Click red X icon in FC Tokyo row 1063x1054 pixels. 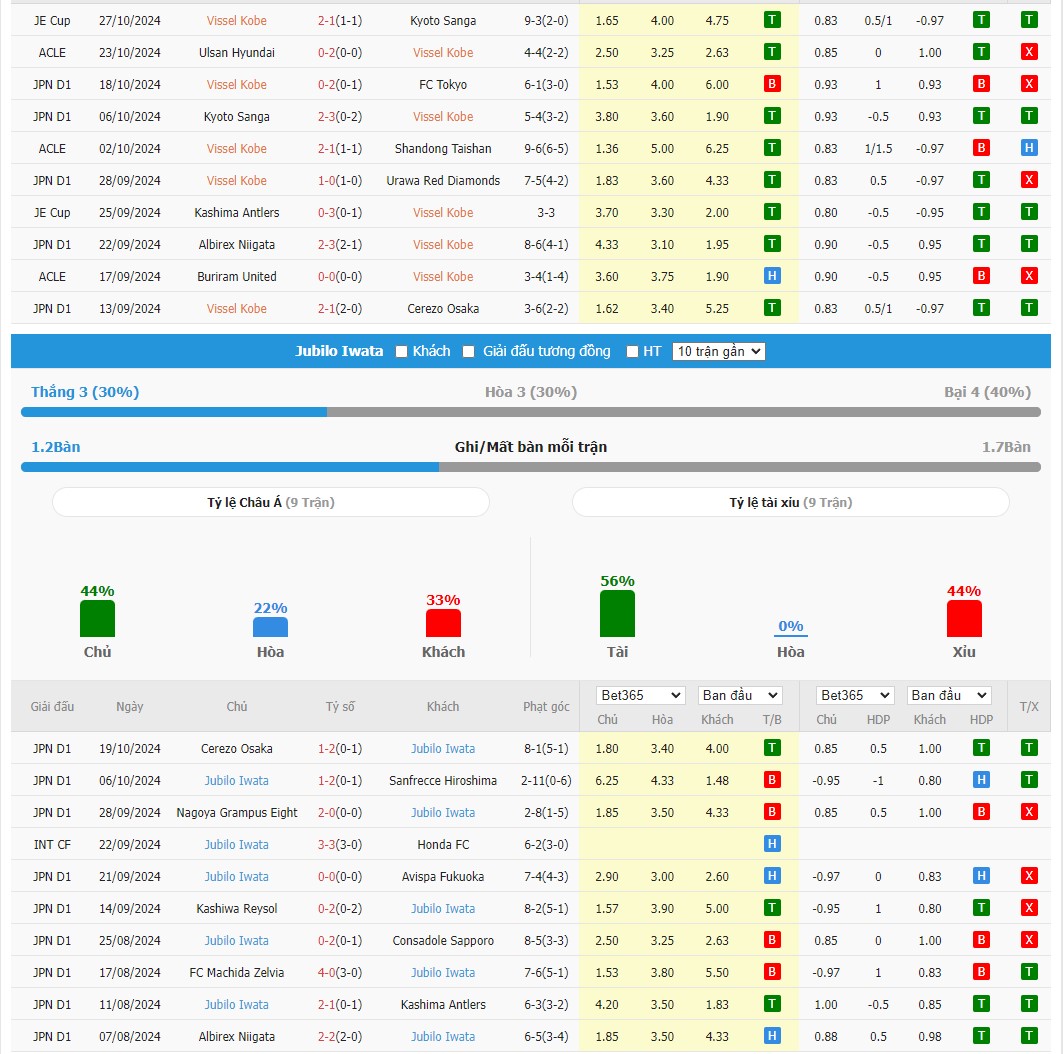click(1028, 84)
